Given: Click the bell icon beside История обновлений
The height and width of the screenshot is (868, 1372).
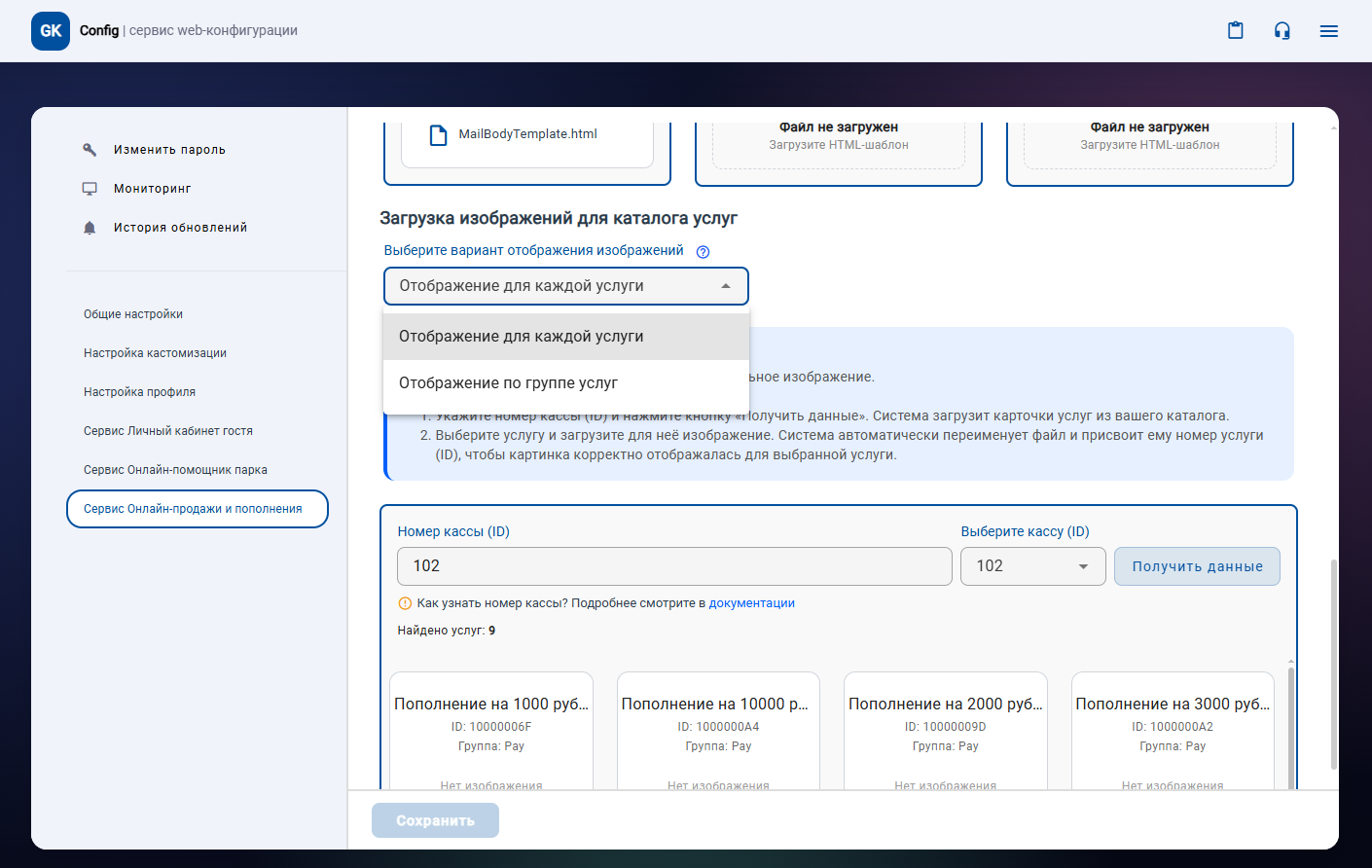Looking at the screenshot, I should (x=90, y=228).
